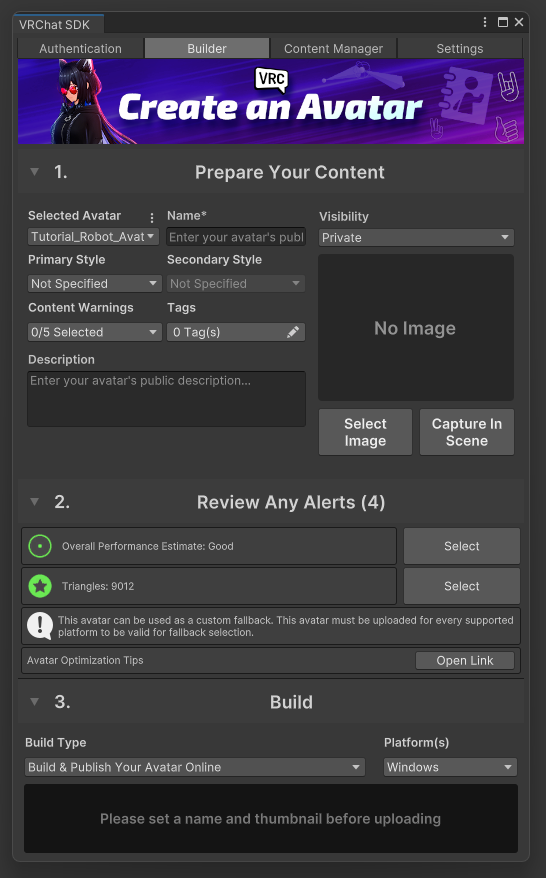Click the Overall Performance Estimate good icon
Screen dimensions: 546x878
pyautogui.click(x=40, y=546)
